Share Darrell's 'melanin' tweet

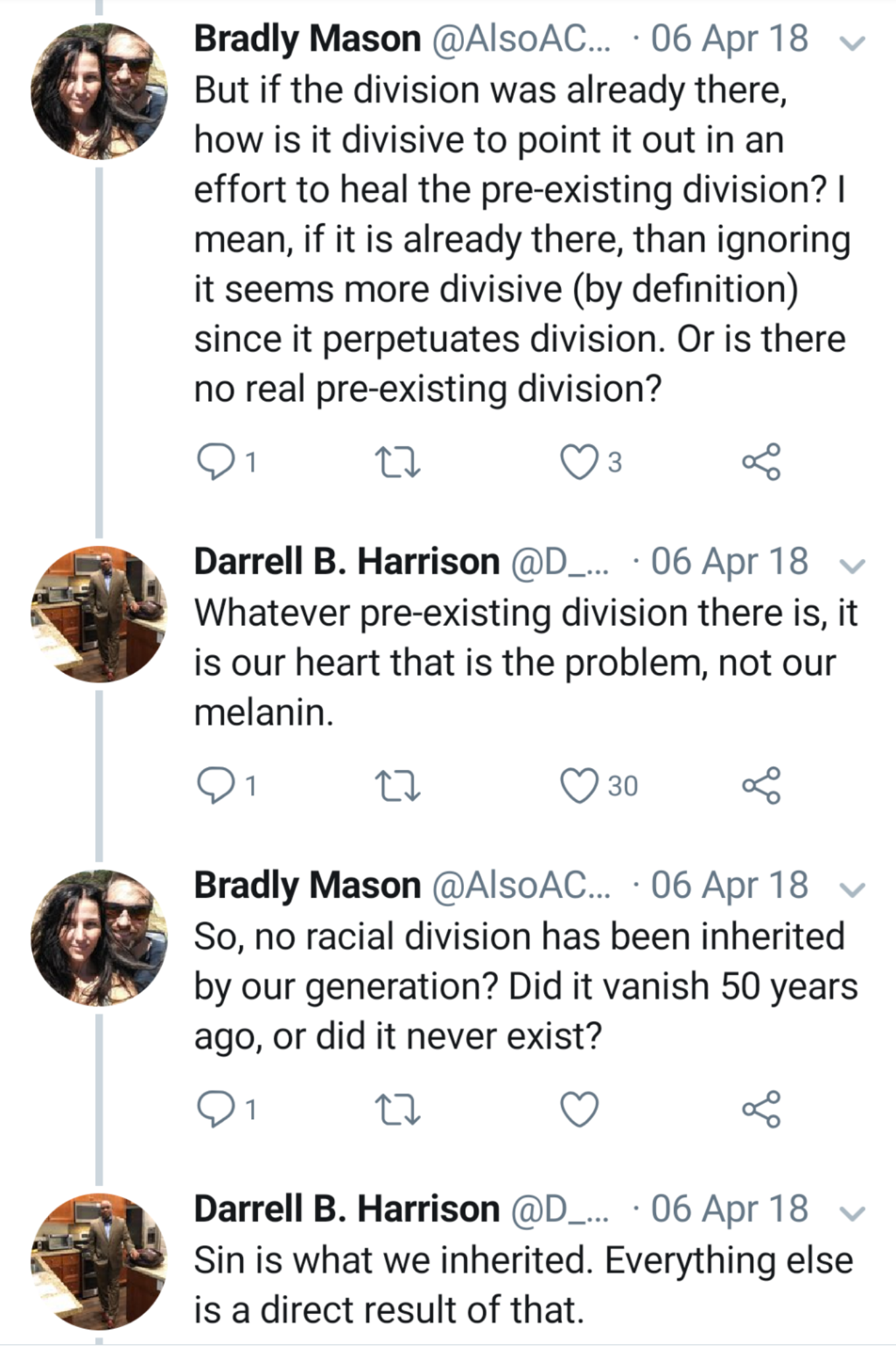click(x=762, y=786)
